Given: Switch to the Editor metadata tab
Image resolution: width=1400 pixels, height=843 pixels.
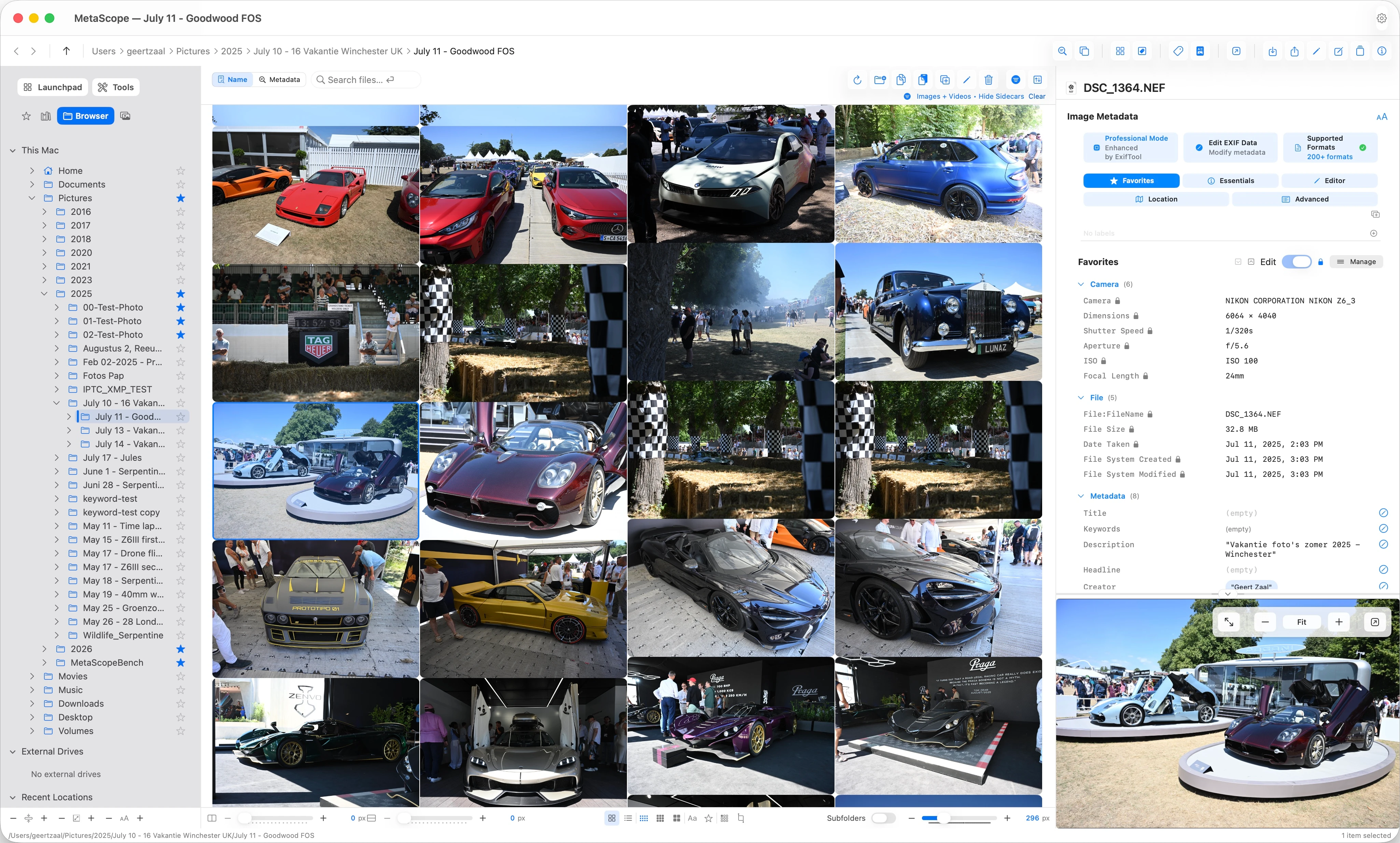Looking at the screenshot, I should pos(1329,181).
